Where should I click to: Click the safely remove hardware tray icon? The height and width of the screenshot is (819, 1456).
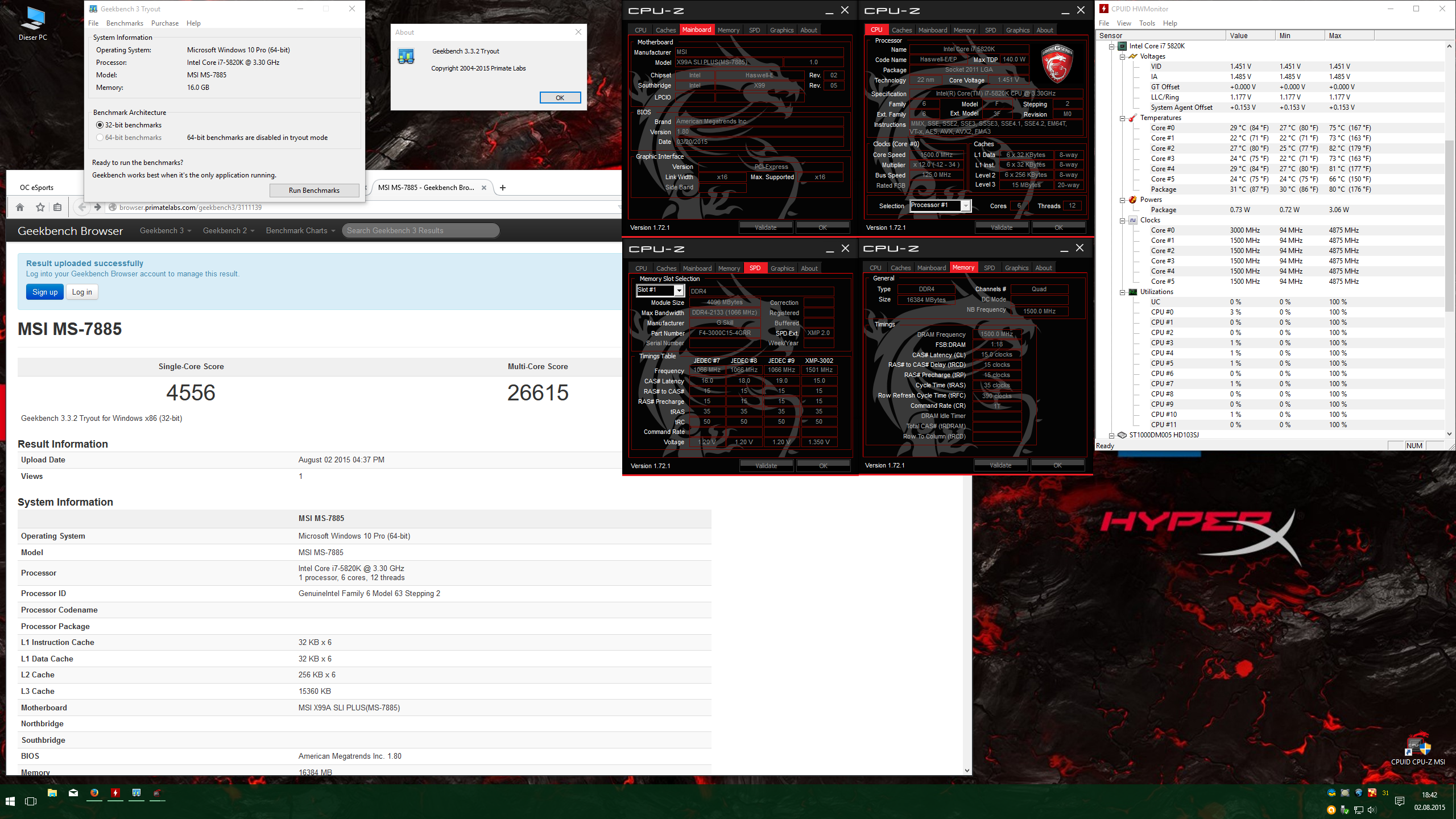[x=1345, y=810]
